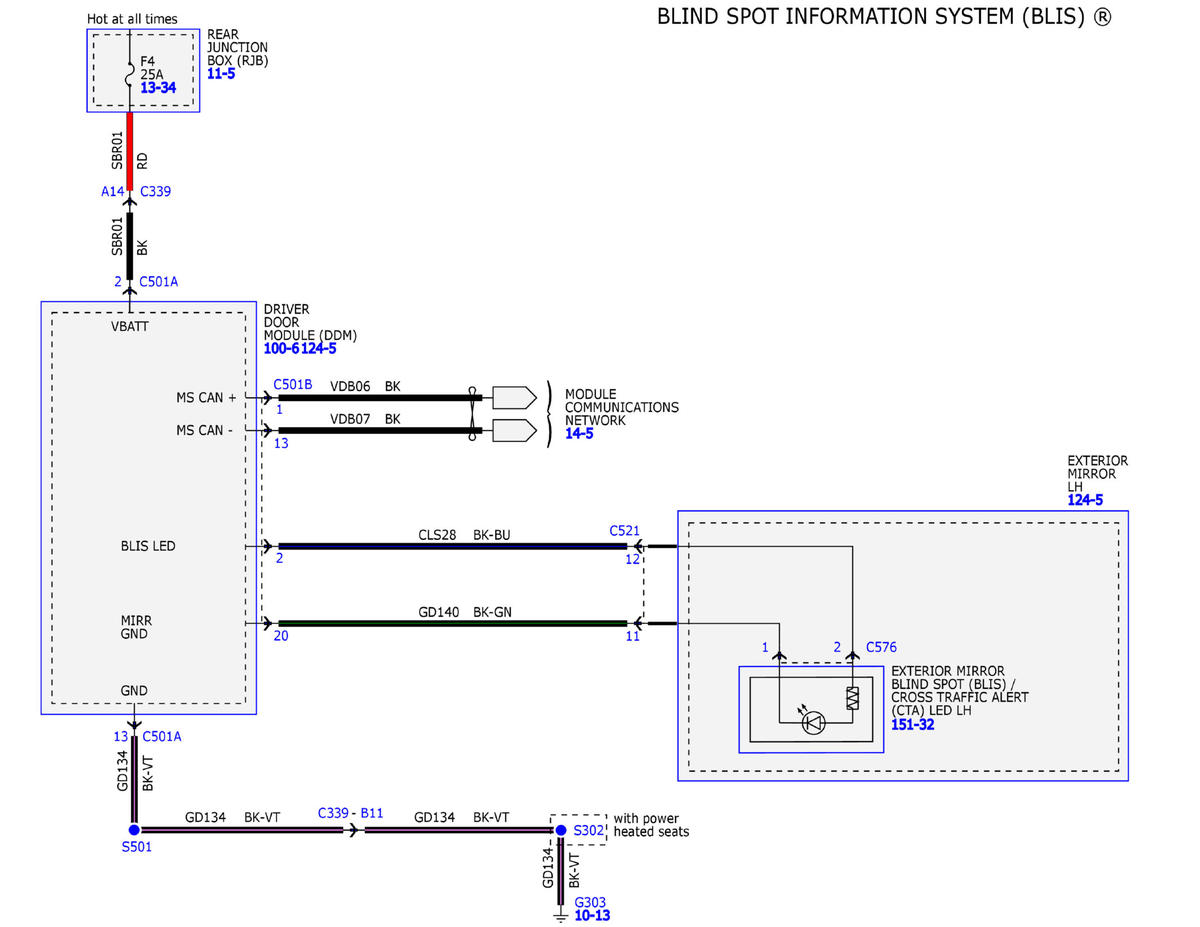Click the Driver Door Module box
Screen dimensions: 1200x927
[148, 507]
